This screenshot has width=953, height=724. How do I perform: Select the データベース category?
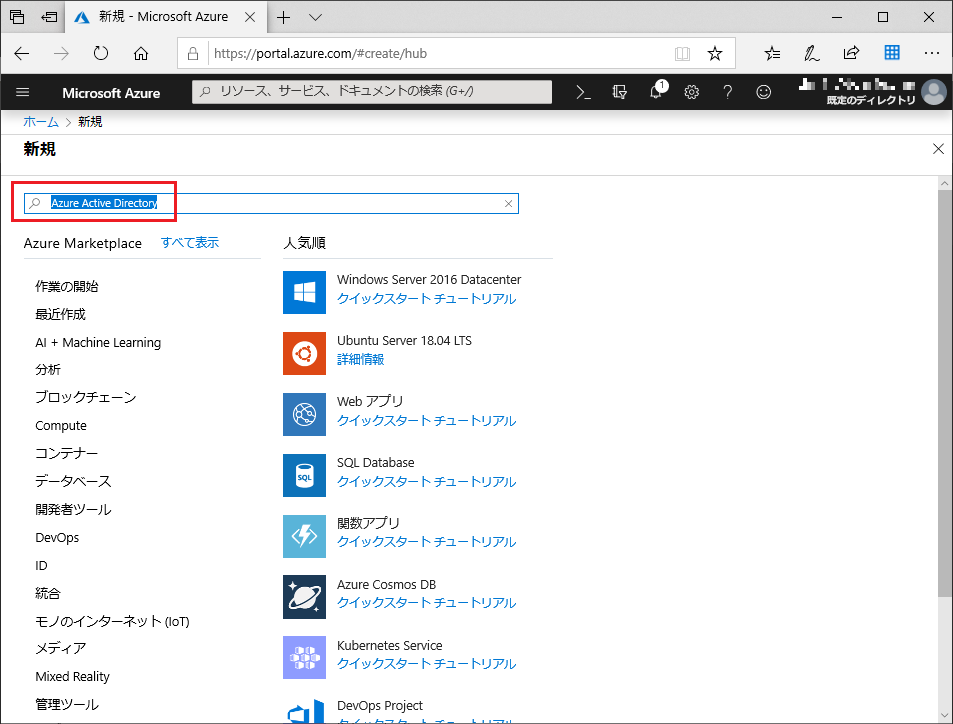tap(73, 481)
